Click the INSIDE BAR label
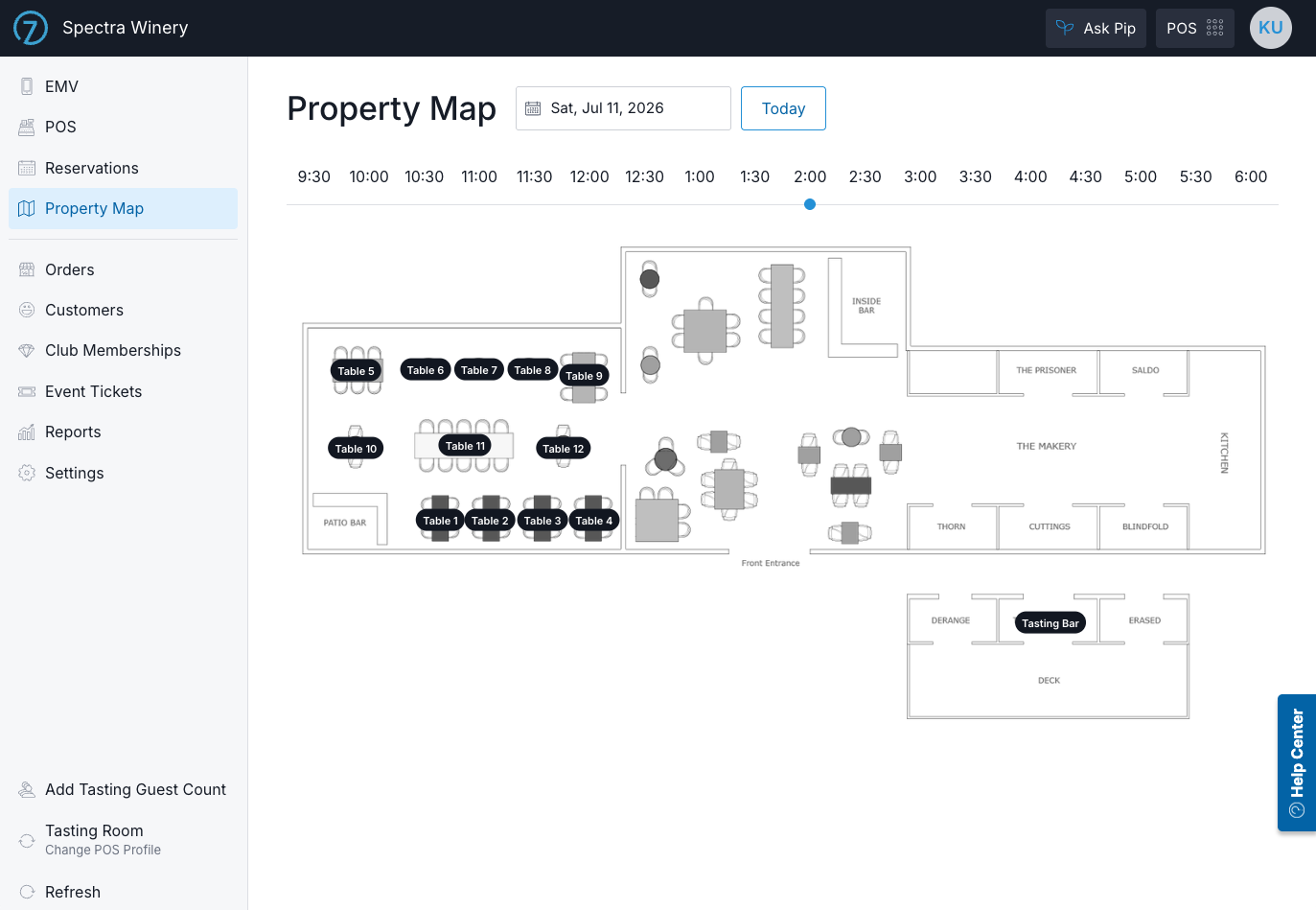Image resolution: width=1316 pixels, height=910 pixels. click(x=866, y=306)
